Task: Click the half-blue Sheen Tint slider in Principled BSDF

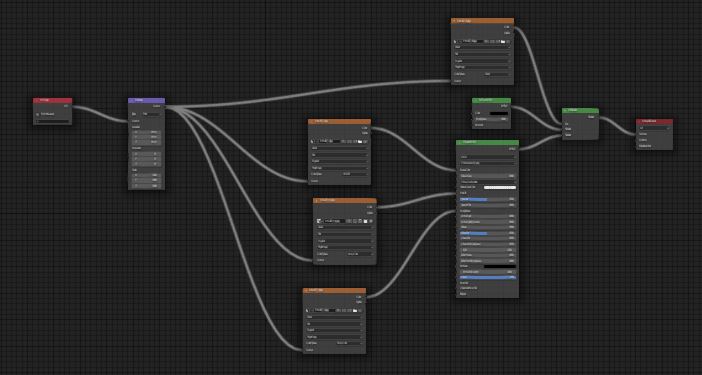Action: click(488, 233)
